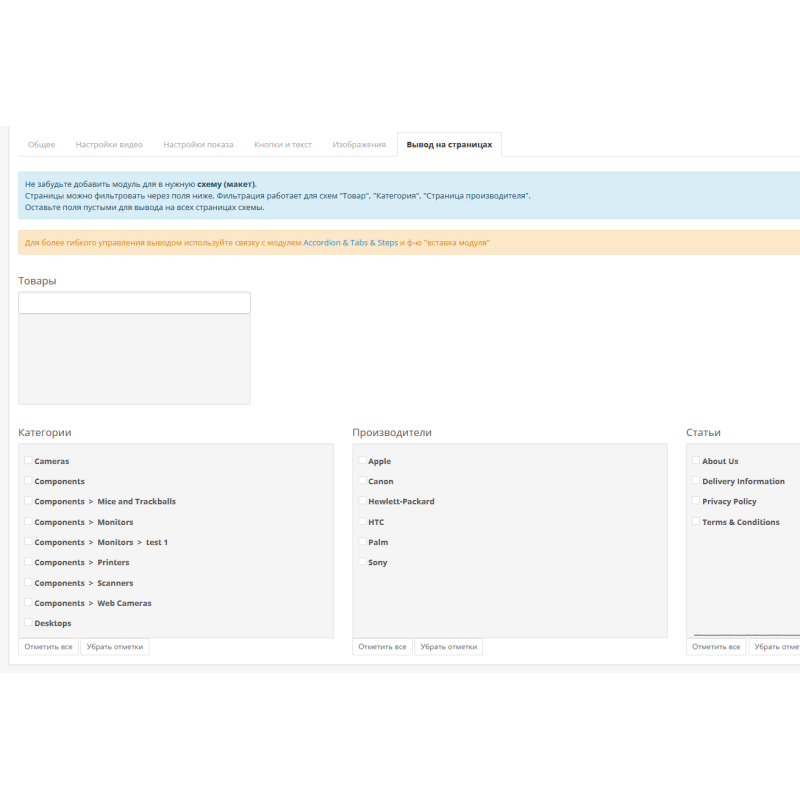The image size is (800, 800).
Task: Click Убрать отметки under Производители list
Action: click(x=448, y=647)
